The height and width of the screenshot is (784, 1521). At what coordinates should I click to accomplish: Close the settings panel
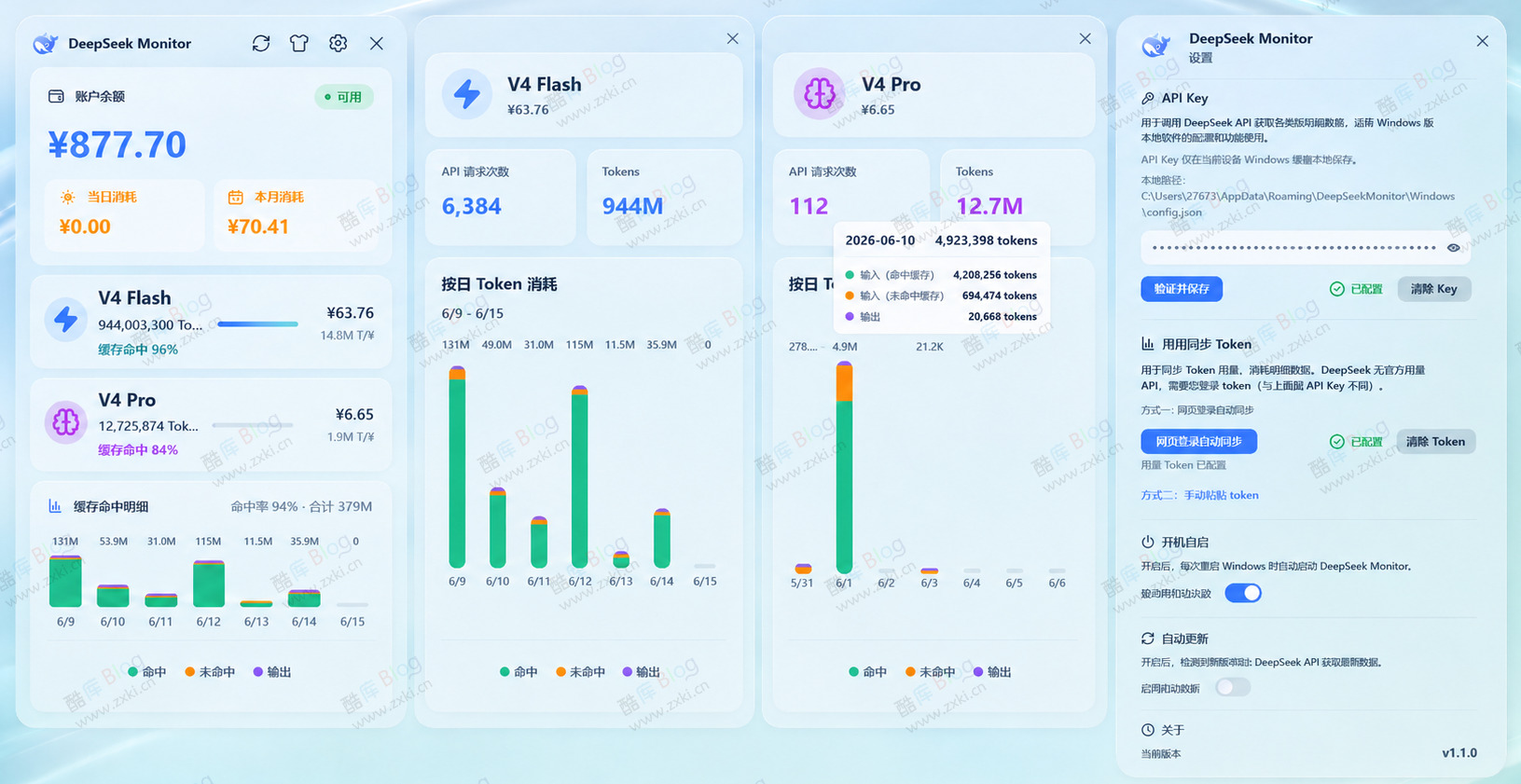pyautogui.click(x=1483, y=41)
